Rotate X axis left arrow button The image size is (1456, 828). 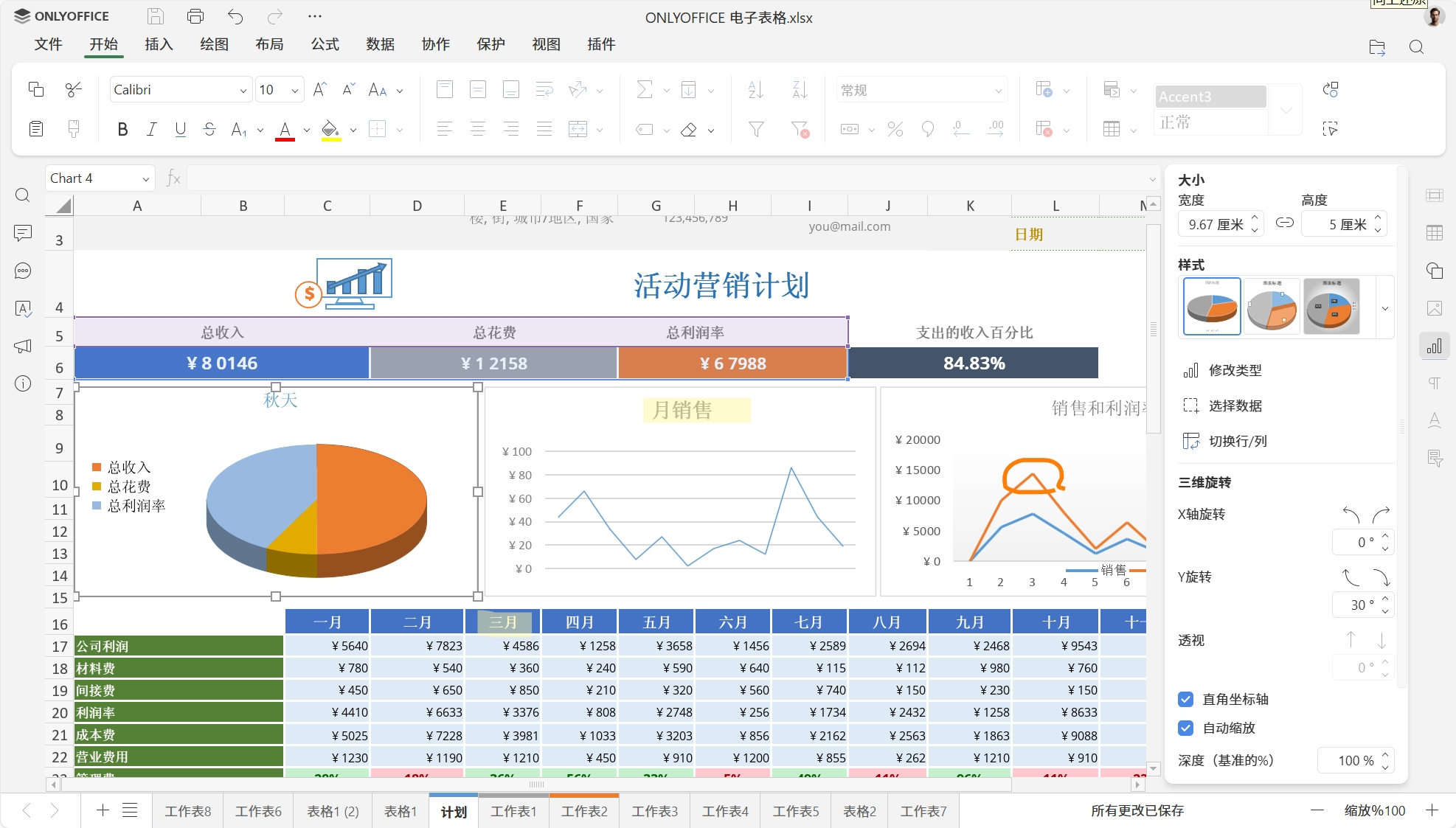click(1351, 514)
